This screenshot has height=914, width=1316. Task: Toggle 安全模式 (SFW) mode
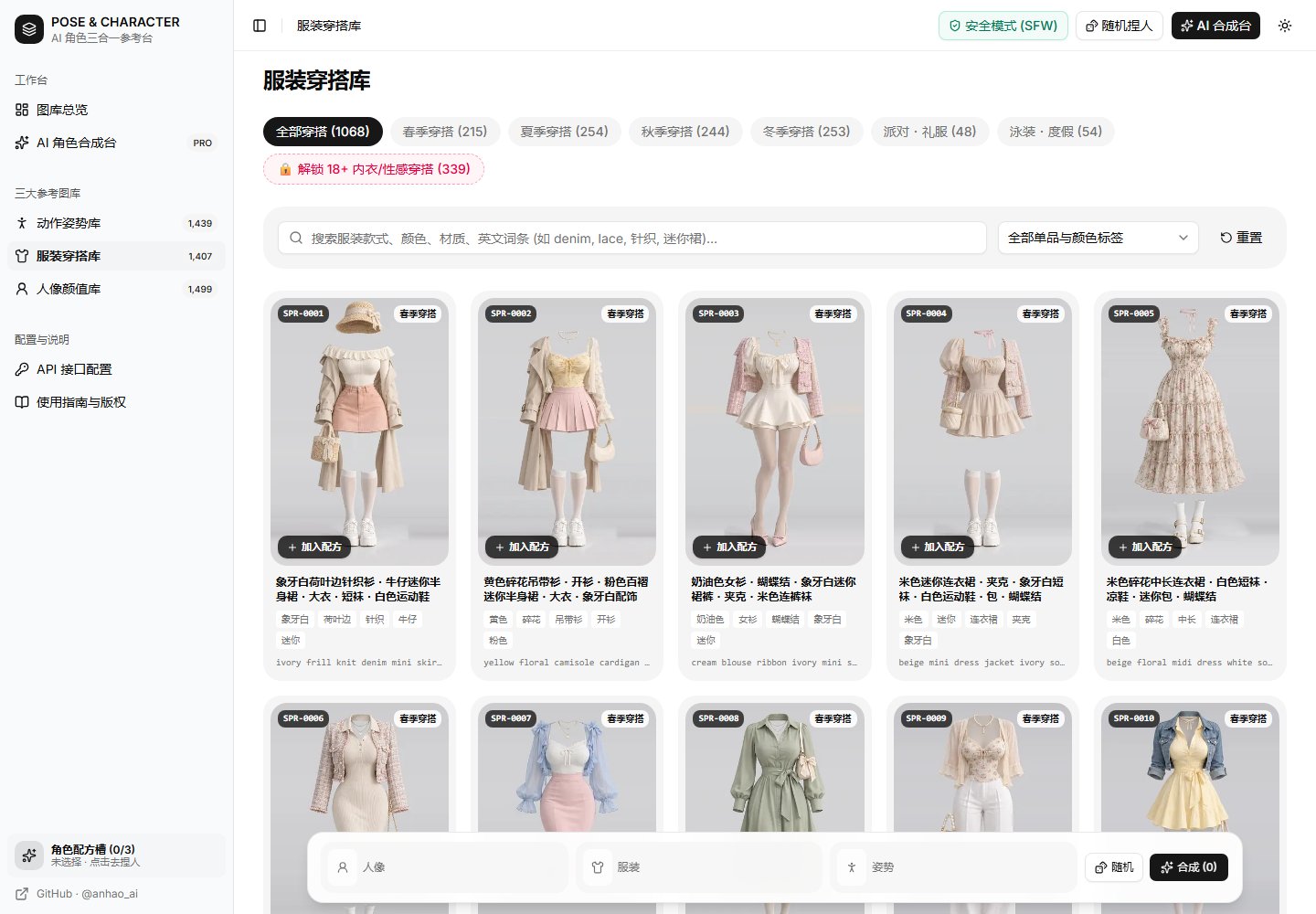coord(1003,26)
